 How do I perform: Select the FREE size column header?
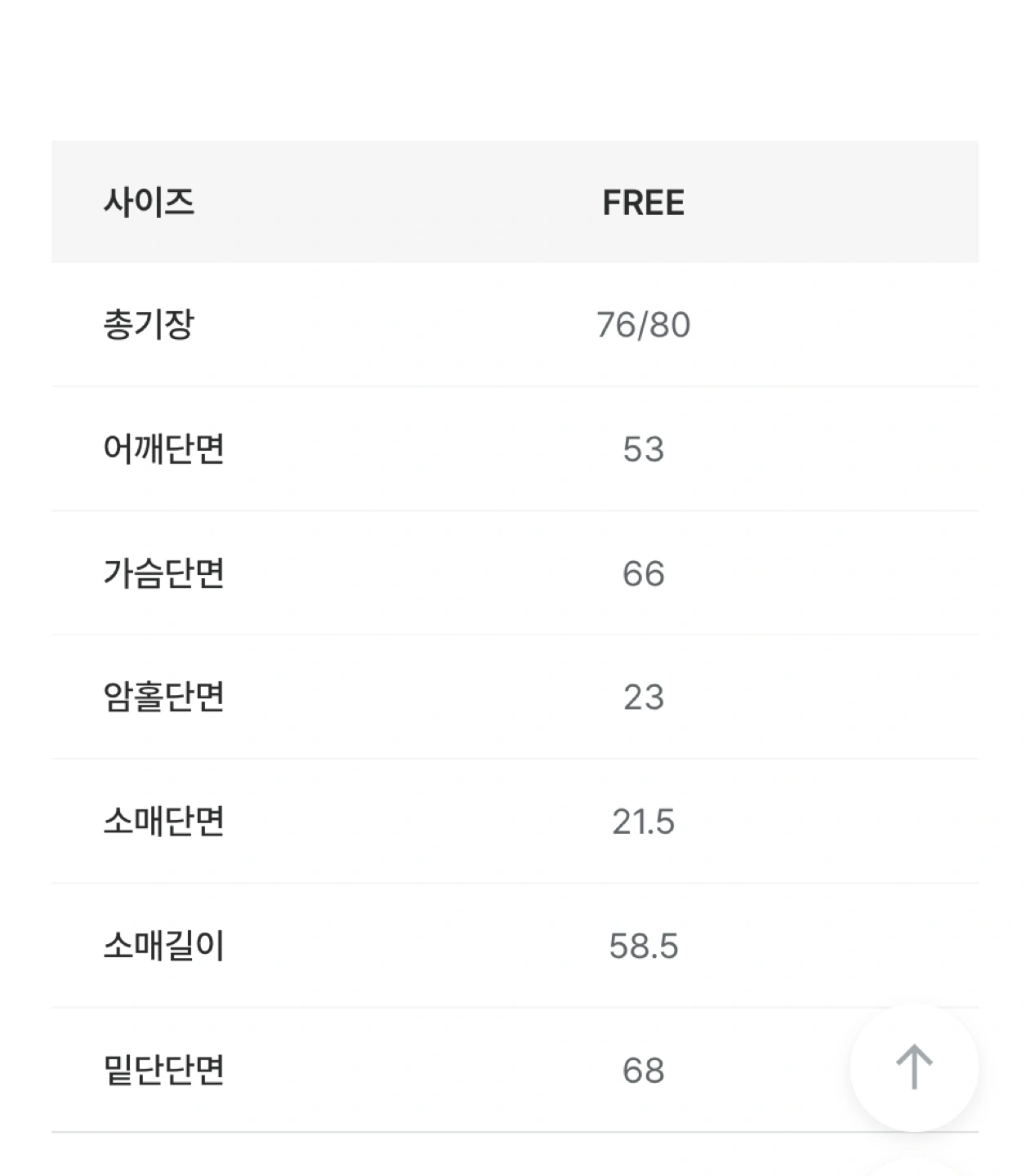(x=643, y=203)
